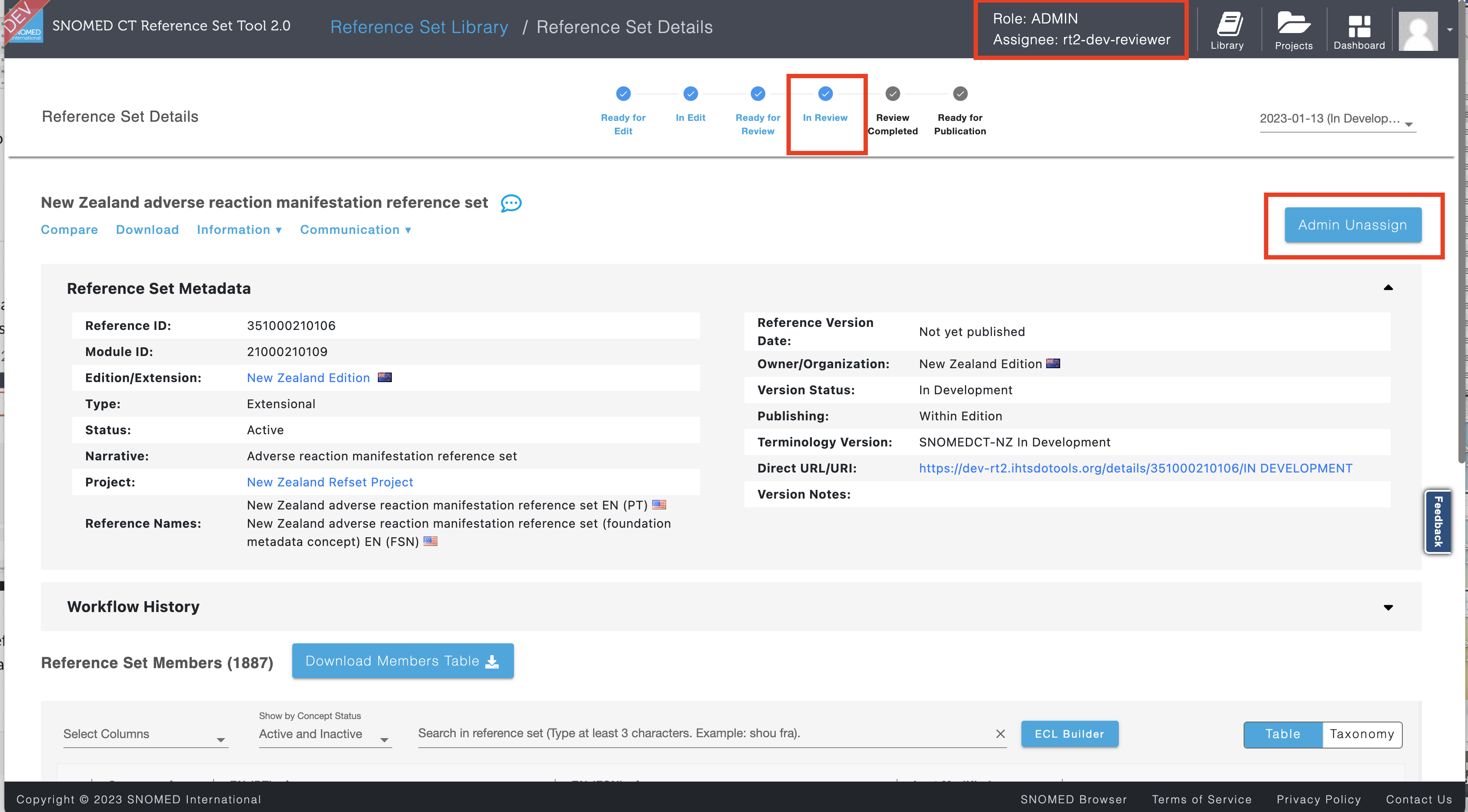Screen dimensions: 1468x812
Task: Click the In Edit step checkmark
Action: 690,93
